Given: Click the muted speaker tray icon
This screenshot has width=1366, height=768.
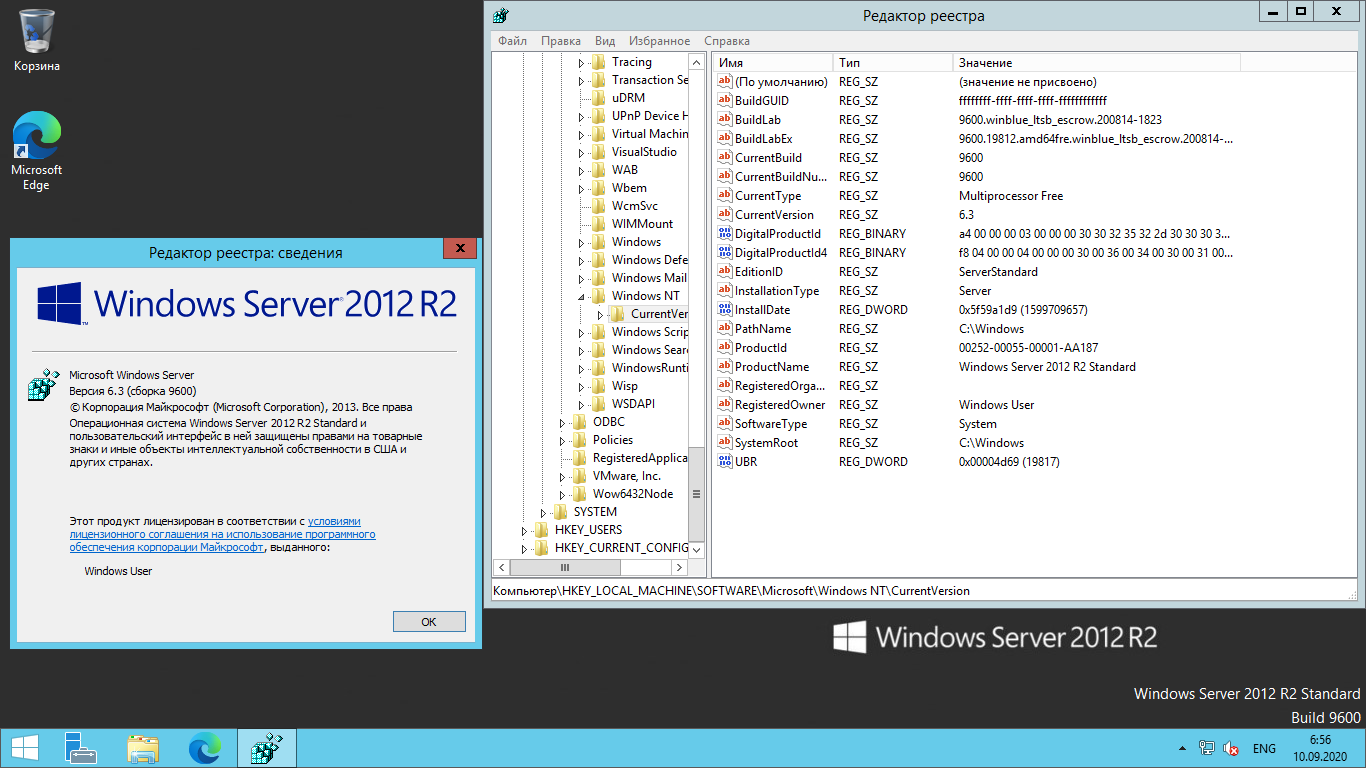Looking at the screenshot, I should [1231, 748].
